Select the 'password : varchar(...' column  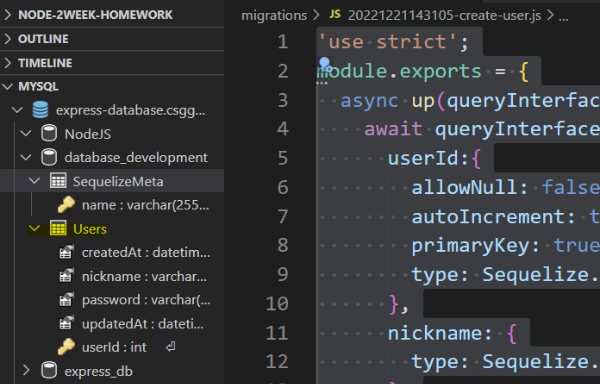pos(146,300)
